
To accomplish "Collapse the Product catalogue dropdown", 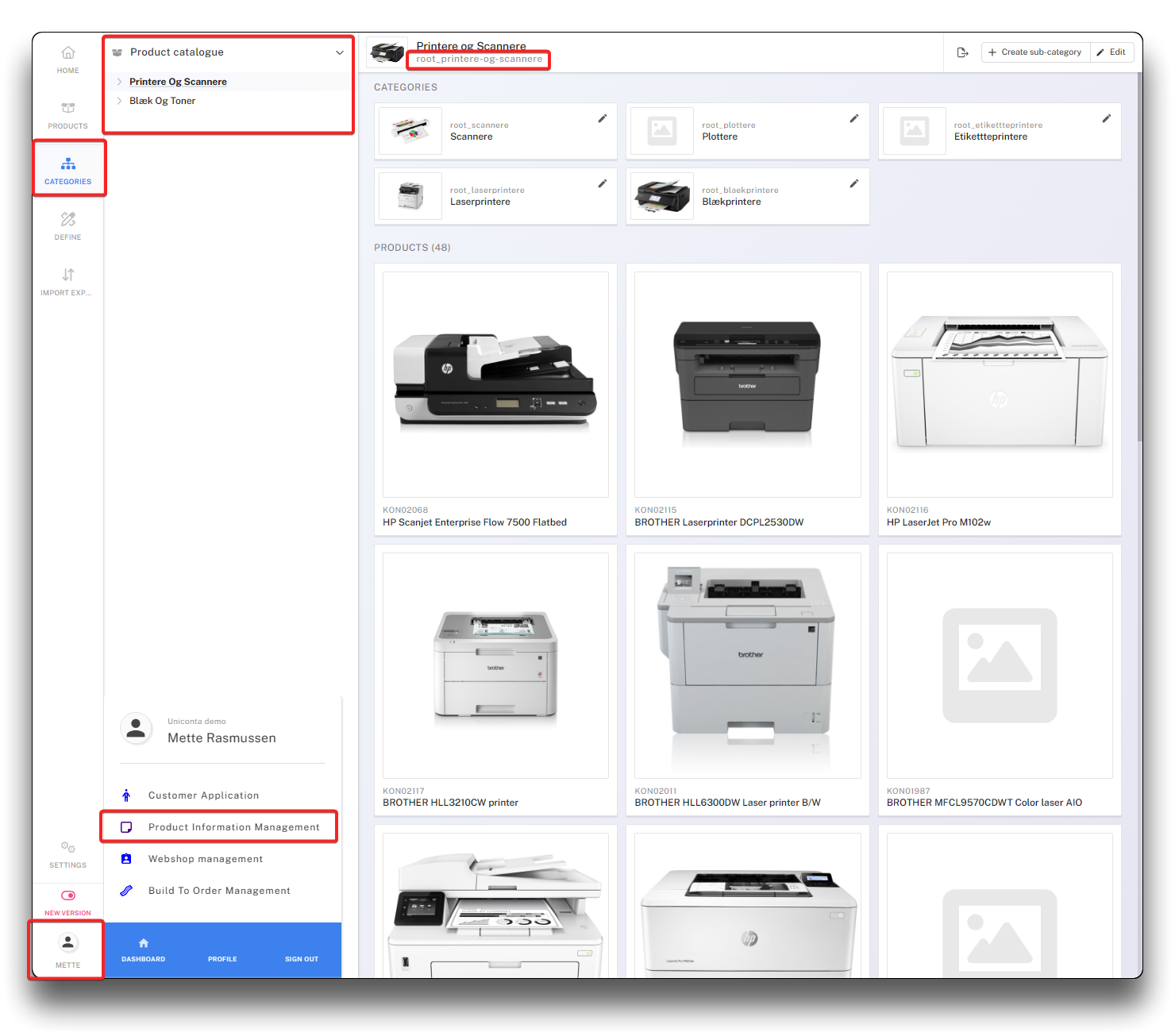I will coord(340,52).
